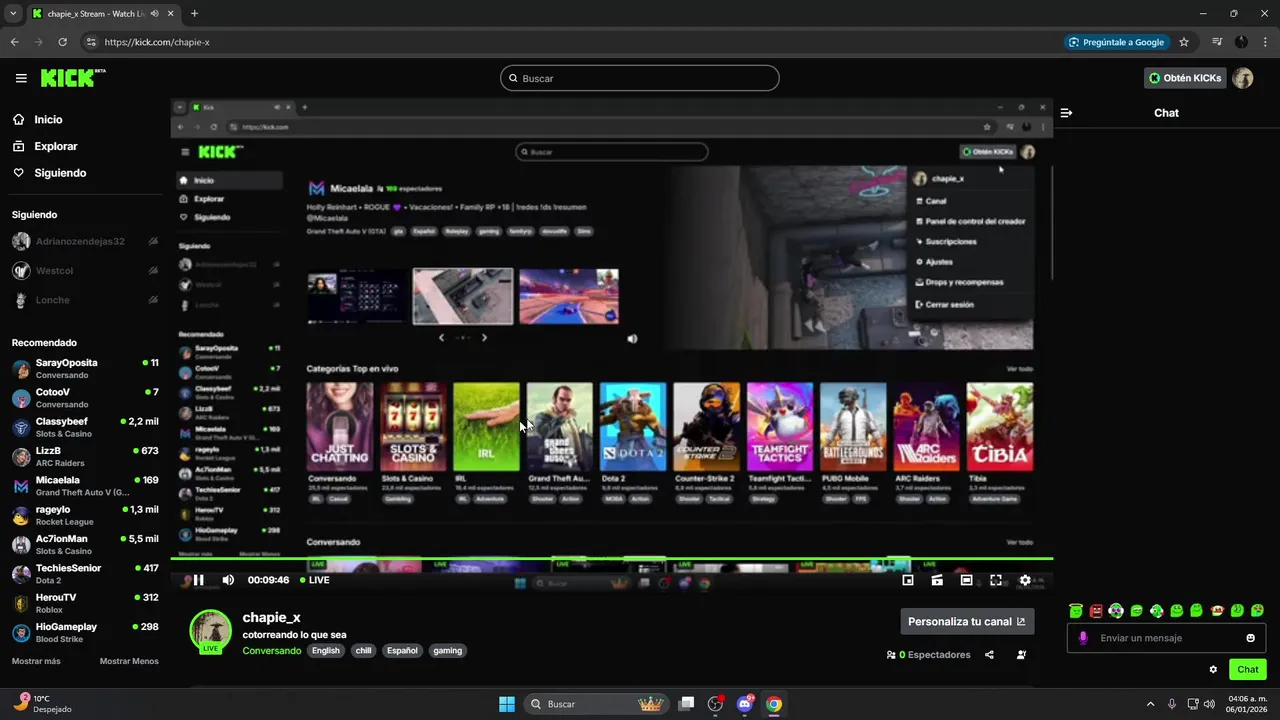The height and width of the screenshot is (720, 1280).
Task: Enter fullscreen in the player
Action: pos(996,580)
